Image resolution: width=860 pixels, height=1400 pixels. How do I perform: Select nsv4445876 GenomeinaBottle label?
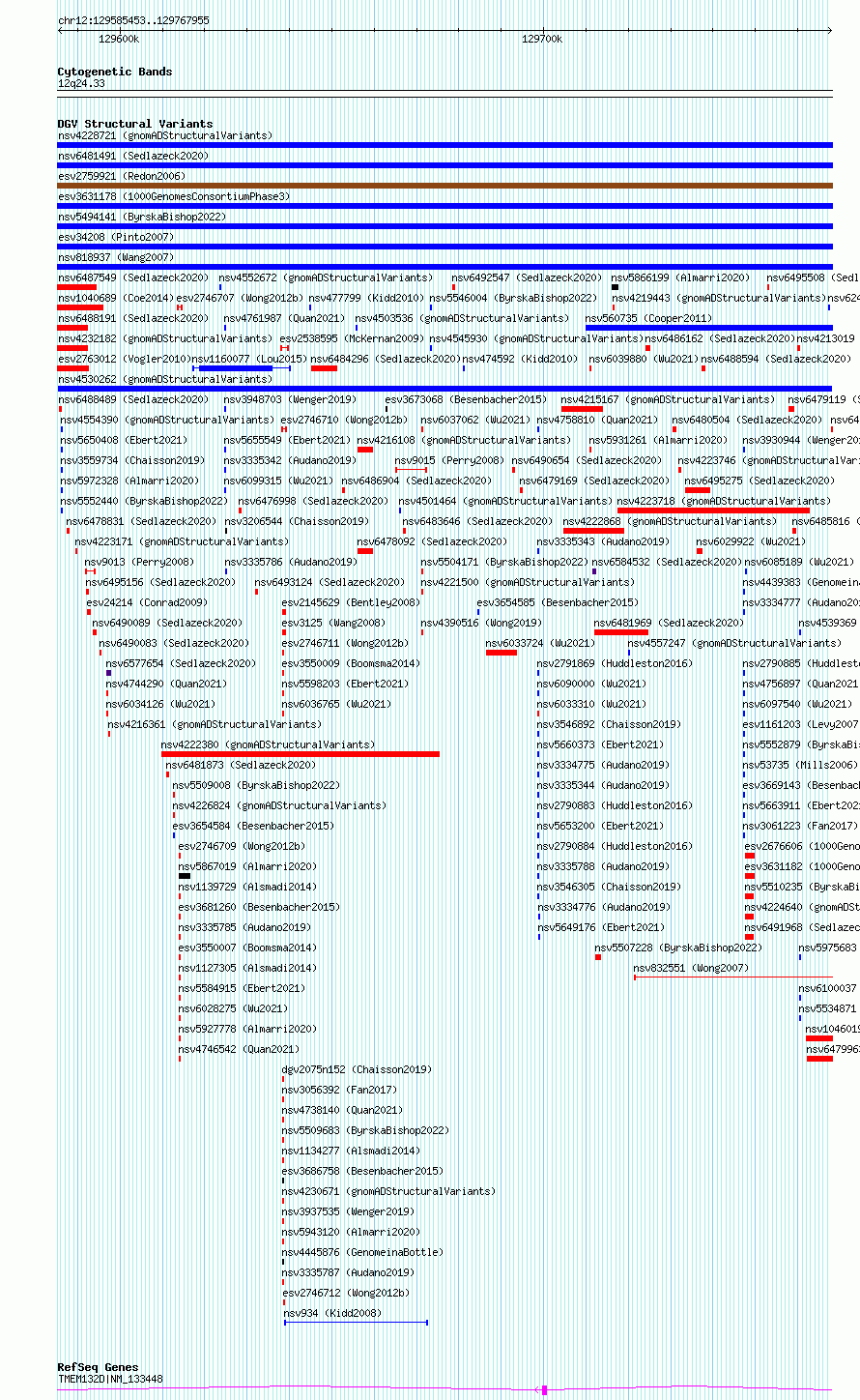(362, 1252)
